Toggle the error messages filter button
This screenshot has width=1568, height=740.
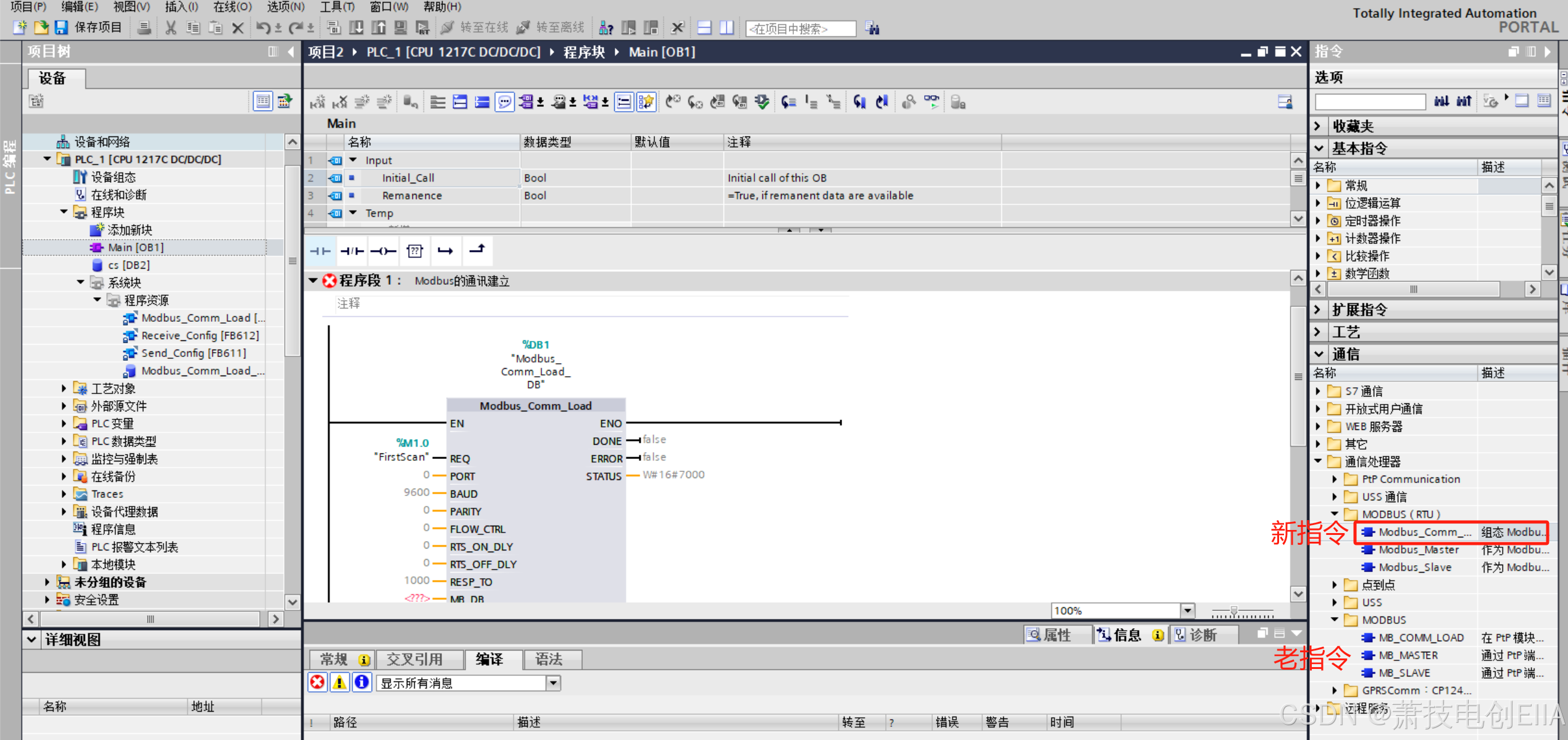coord(317,683)
